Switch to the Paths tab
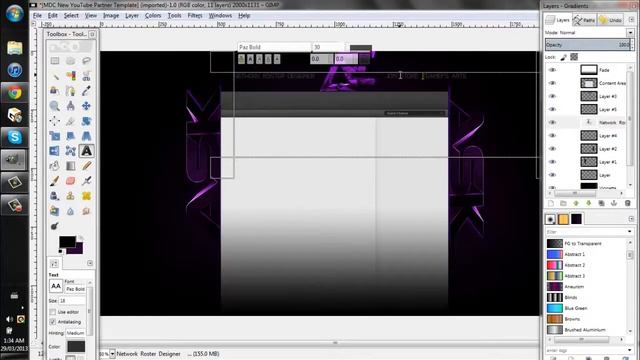Image resolution: width=640 pixels, height=360 pixels. pos(584,20)
